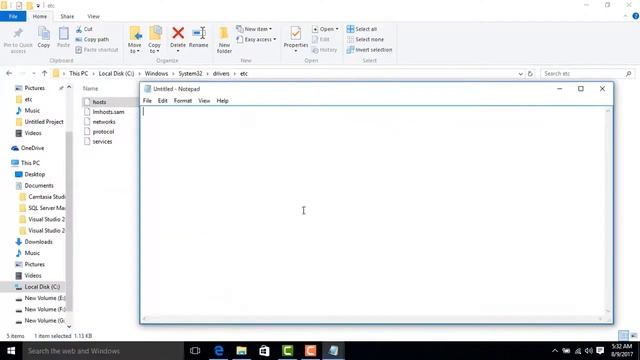
Task: Open Desktop under This PC
Action: [34, 174]
